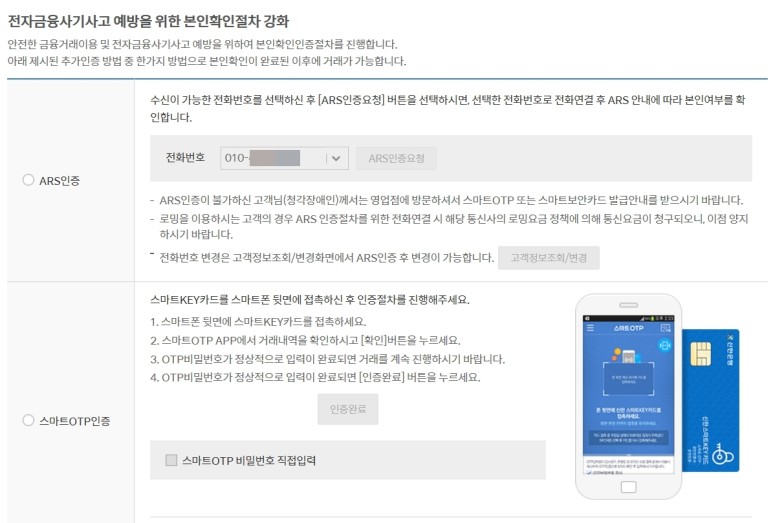The height and width of the screenshot is (523, 773).
Task: Click the 전화번호 변경은 고객정보조회 notice text
Action: 326,258
